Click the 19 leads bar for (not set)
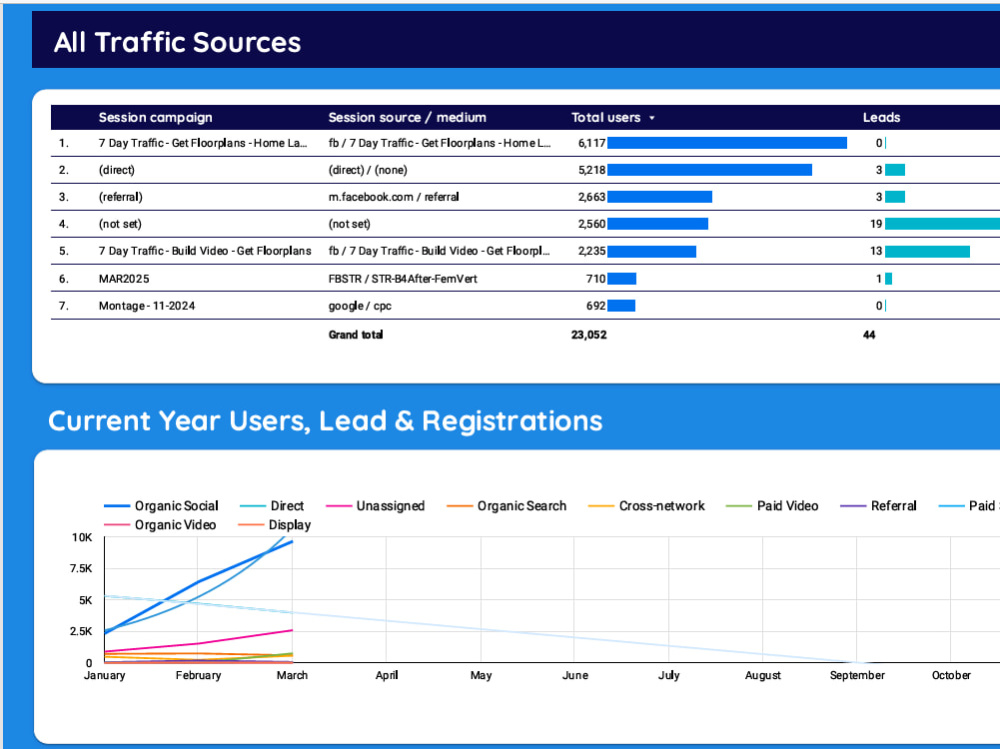Screen dimensions: 1000x749 point(943,224)
